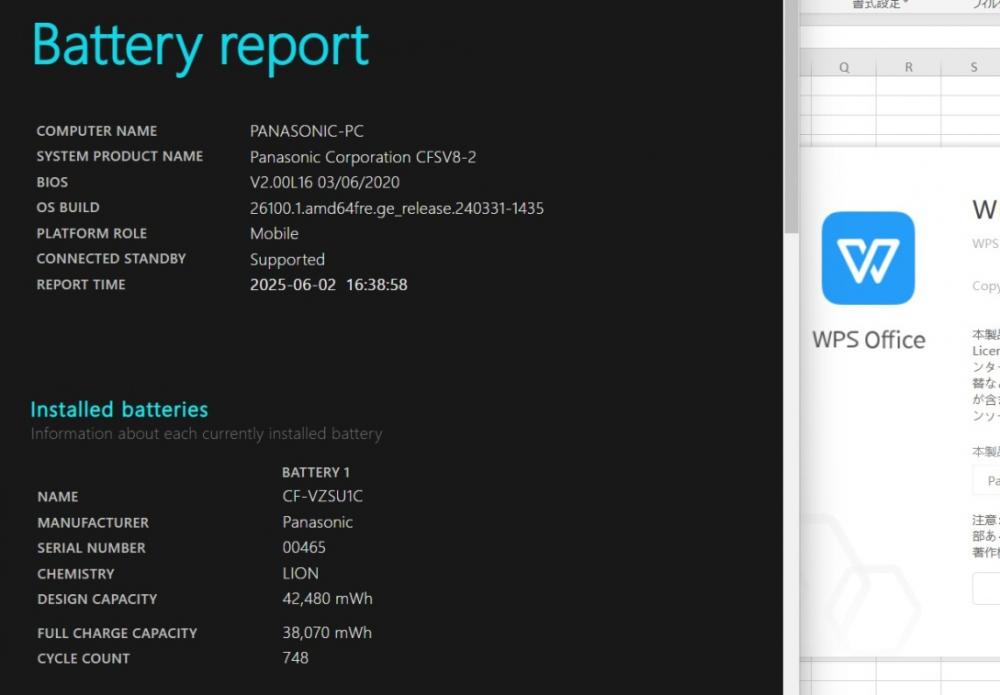Select battery name CF-VZSU1C
The image size is (1000, 695).
(x=323, y=496)
